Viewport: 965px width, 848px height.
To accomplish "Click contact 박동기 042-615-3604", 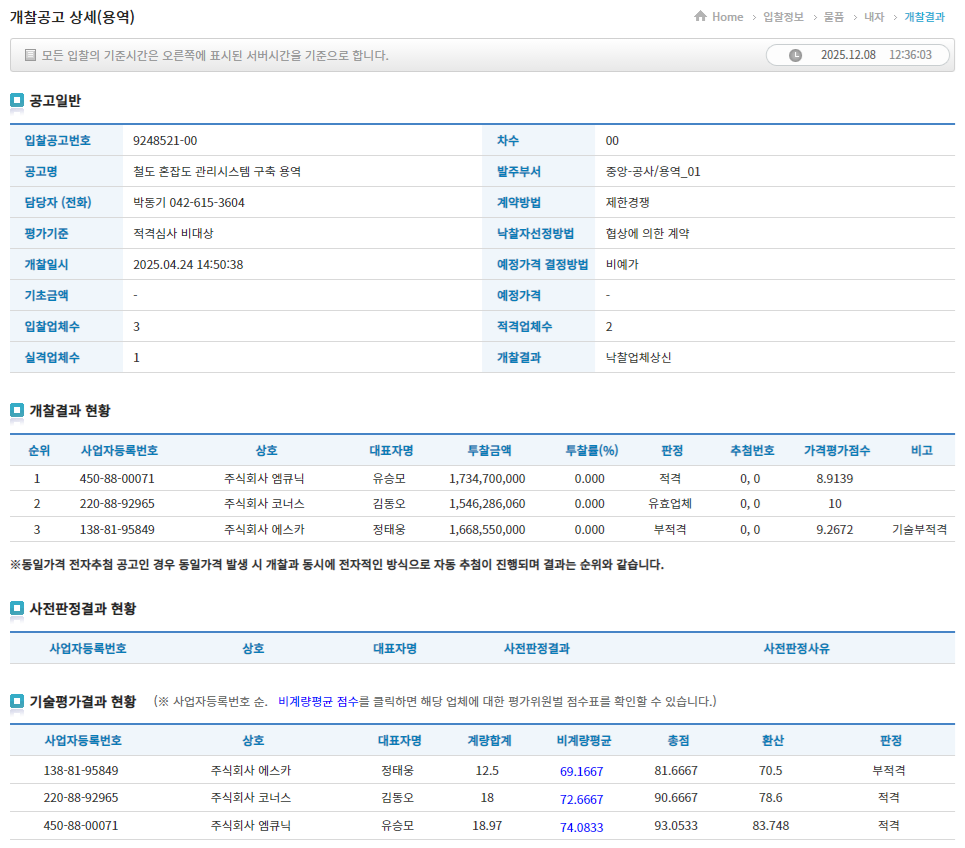I will 188,202.
